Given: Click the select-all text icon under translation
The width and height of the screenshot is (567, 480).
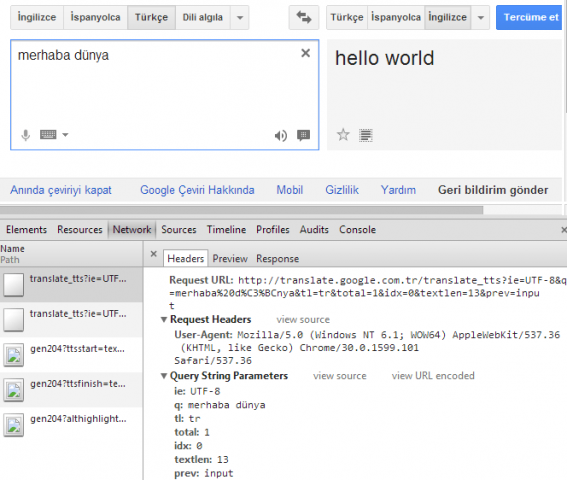Looking at the screenshot, I should click(366, 135).
